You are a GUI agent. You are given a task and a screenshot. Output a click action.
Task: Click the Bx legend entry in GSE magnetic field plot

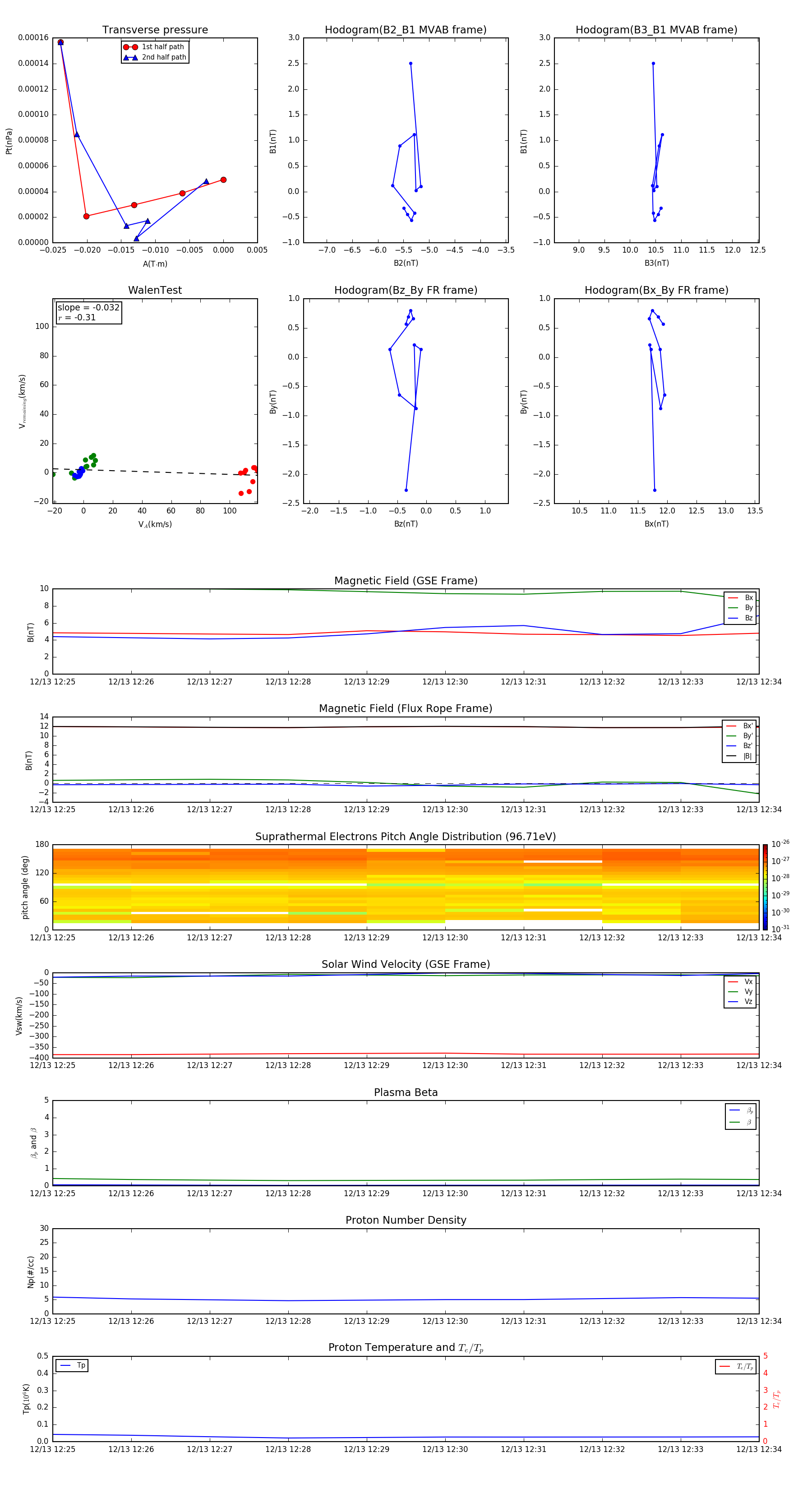(740, 598)
